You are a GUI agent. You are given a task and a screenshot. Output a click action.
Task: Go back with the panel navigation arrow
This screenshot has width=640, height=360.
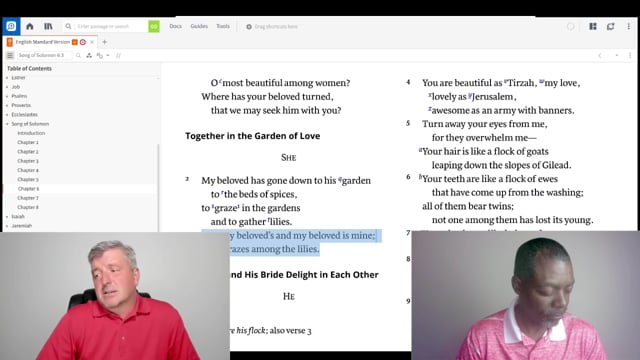(x=600, y=56)
